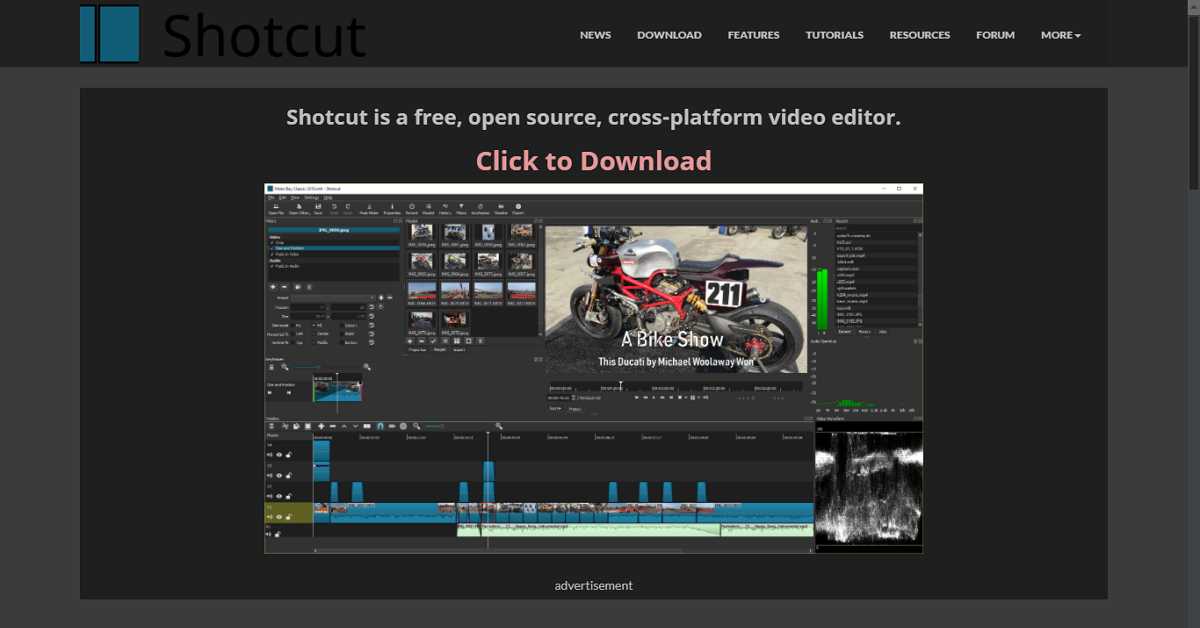
Task: Click the FEATURES navigation item
Action: click(753, 35)
